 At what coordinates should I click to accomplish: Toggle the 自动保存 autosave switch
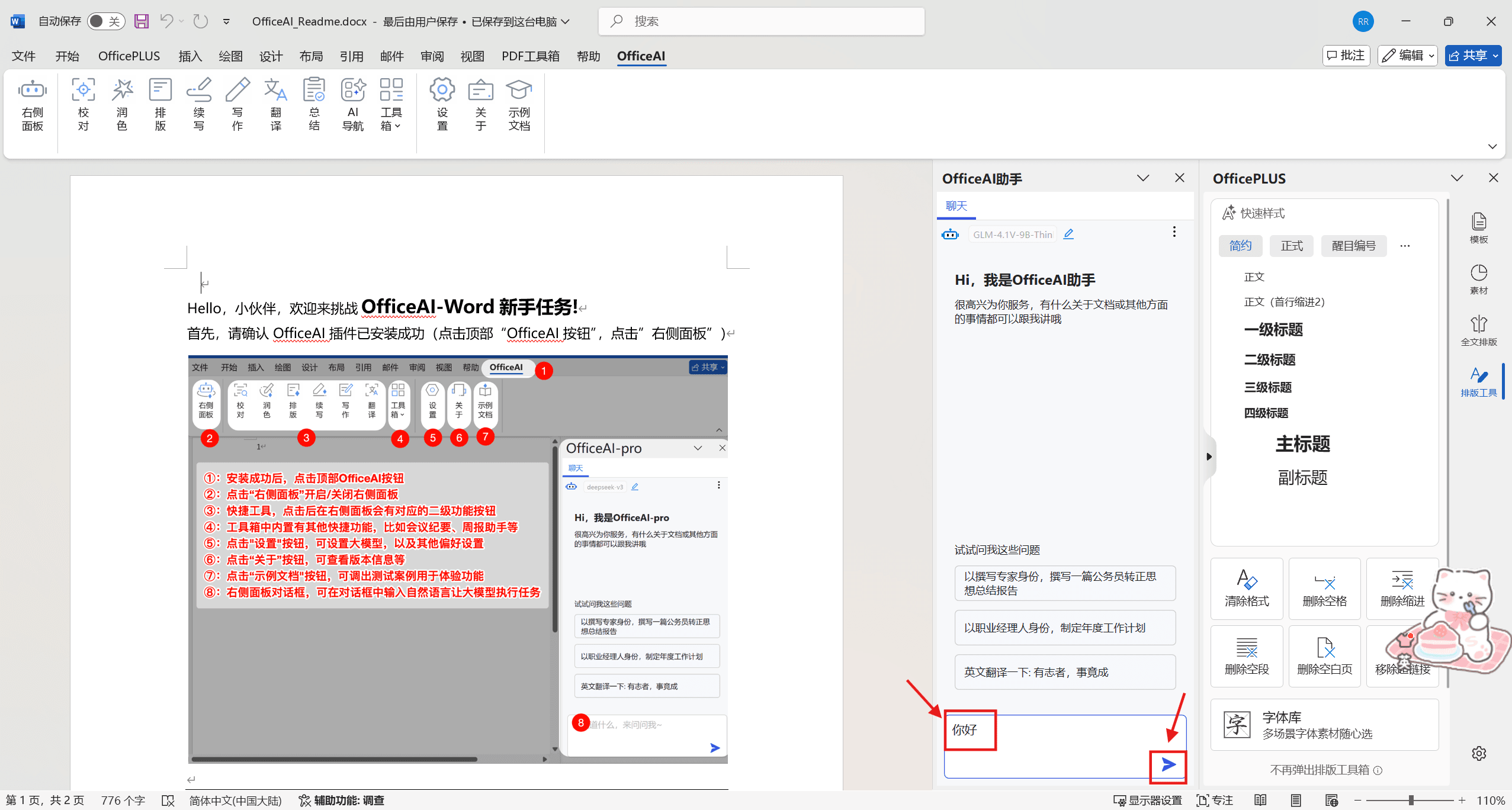(x=105, y=21)
